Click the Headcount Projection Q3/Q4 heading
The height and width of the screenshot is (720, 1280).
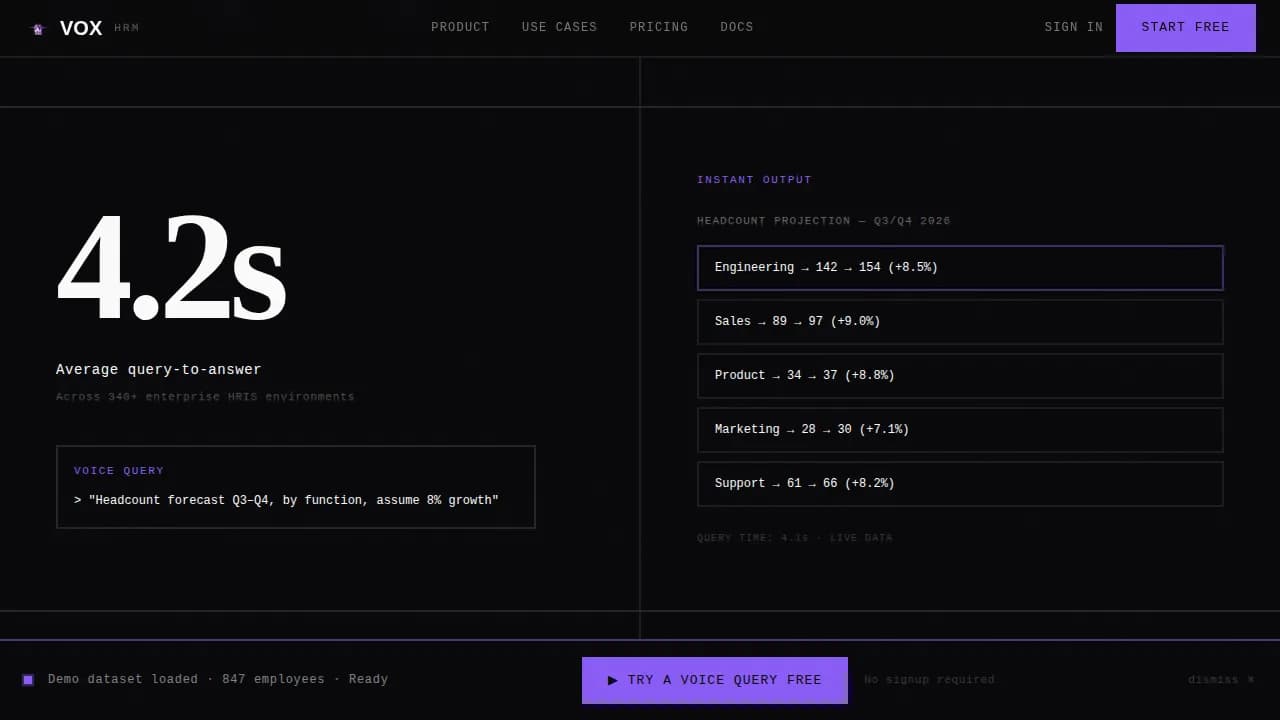coord(824,221)
